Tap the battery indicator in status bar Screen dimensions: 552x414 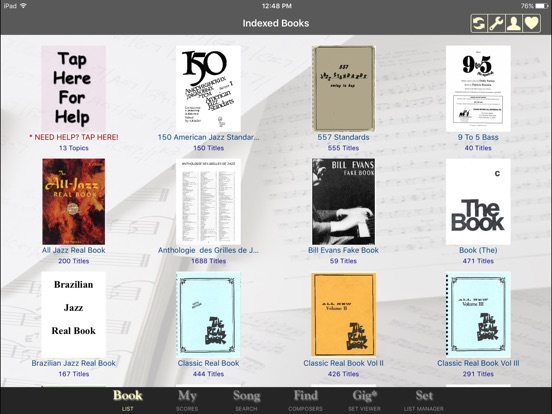point(541,6)
